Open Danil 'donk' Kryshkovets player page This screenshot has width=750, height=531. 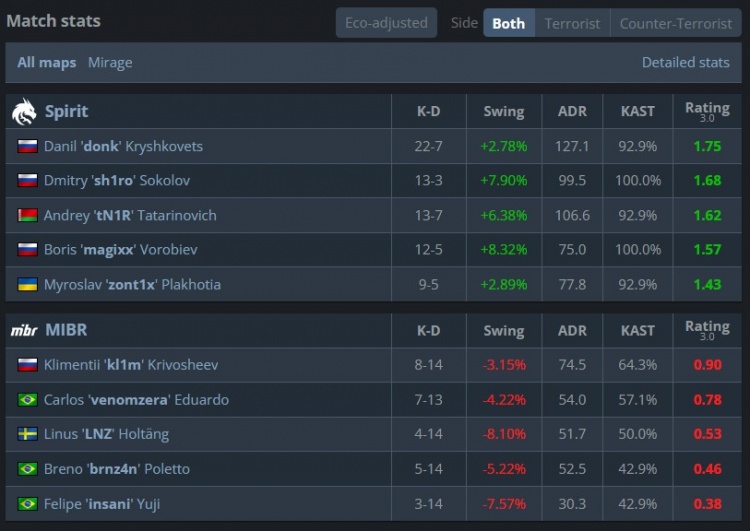click(123, 146)
